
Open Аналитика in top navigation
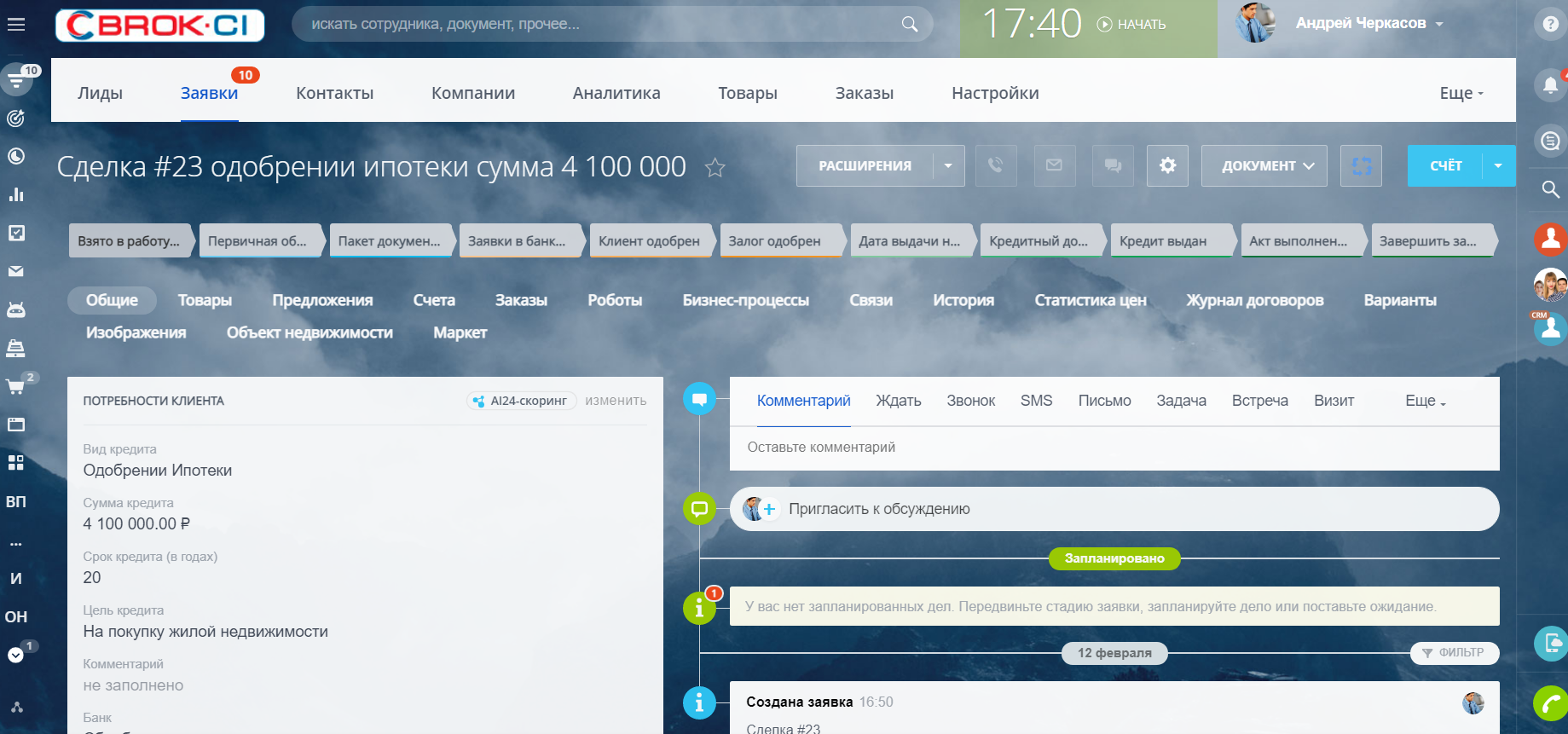click(616, 93)
